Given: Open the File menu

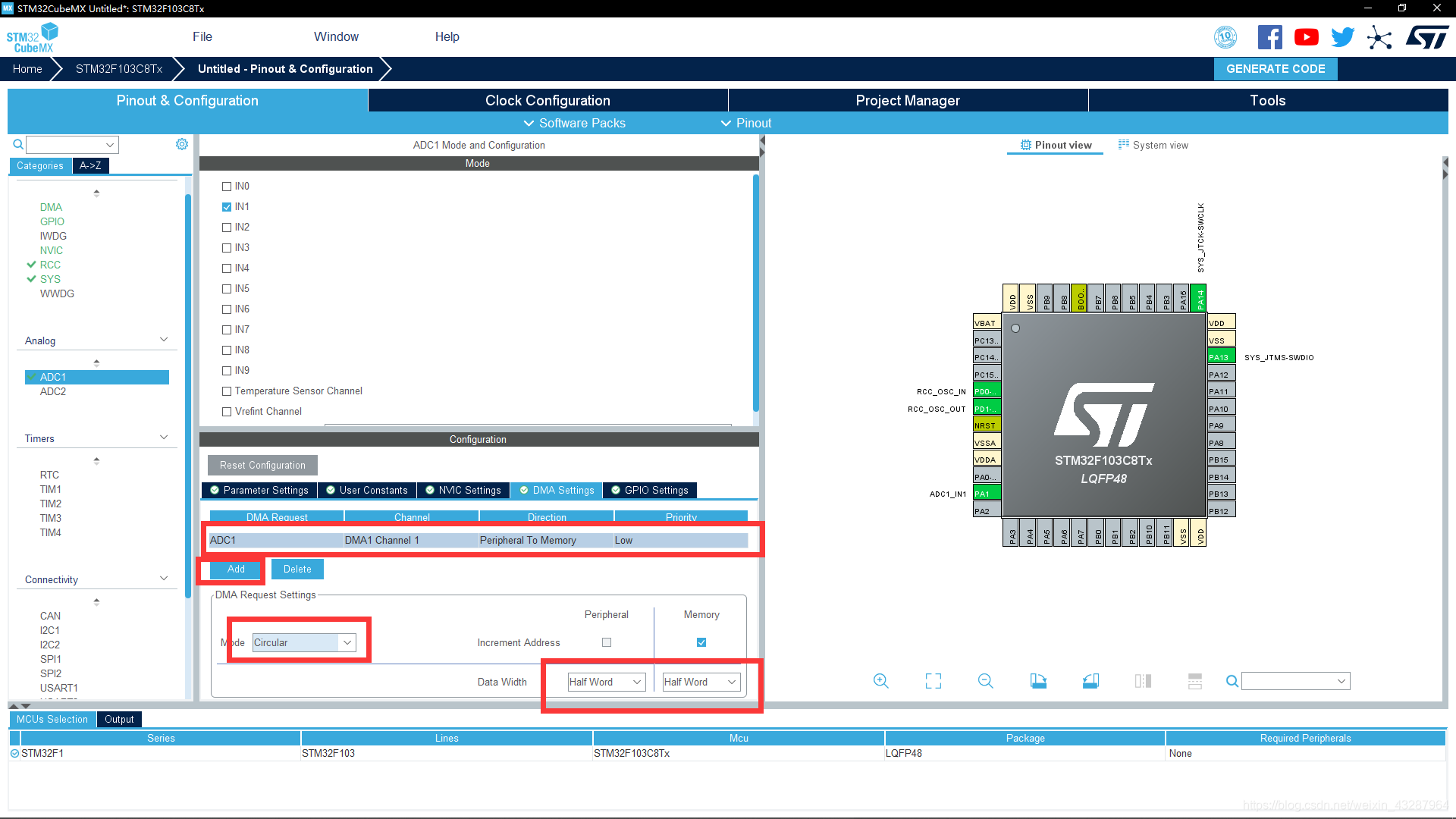Looking at the screenshot, I should pyautogui.click(x=202, y=36).
